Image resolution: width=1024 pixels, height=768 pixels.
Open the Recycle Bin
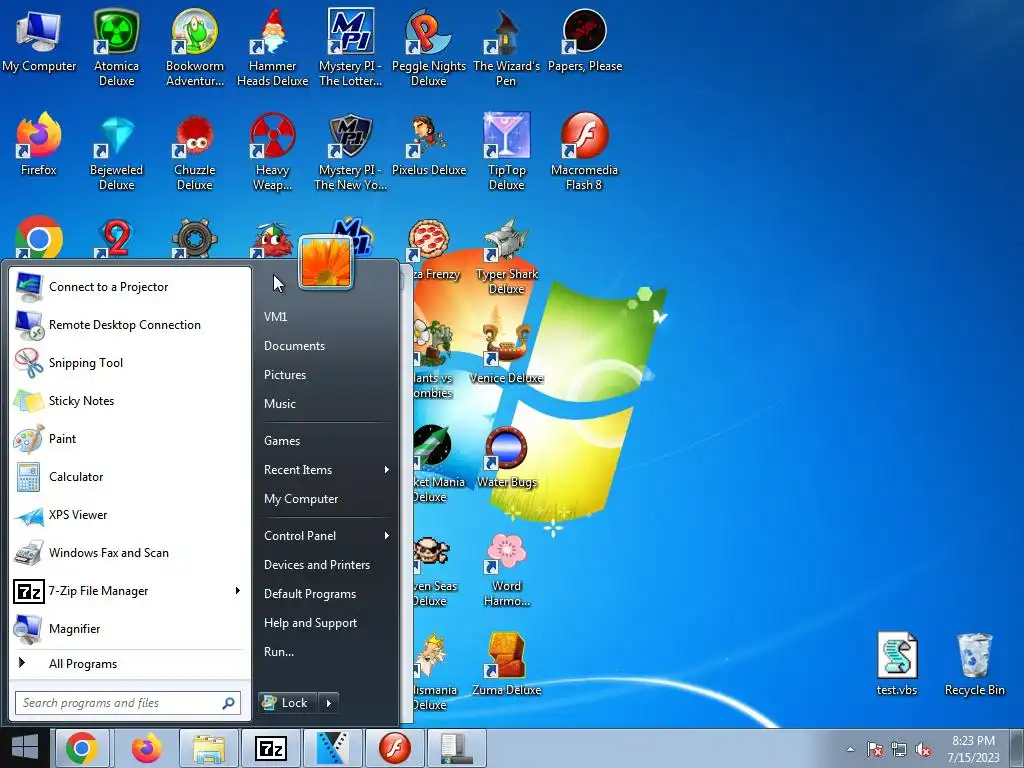tap(974, 664)
